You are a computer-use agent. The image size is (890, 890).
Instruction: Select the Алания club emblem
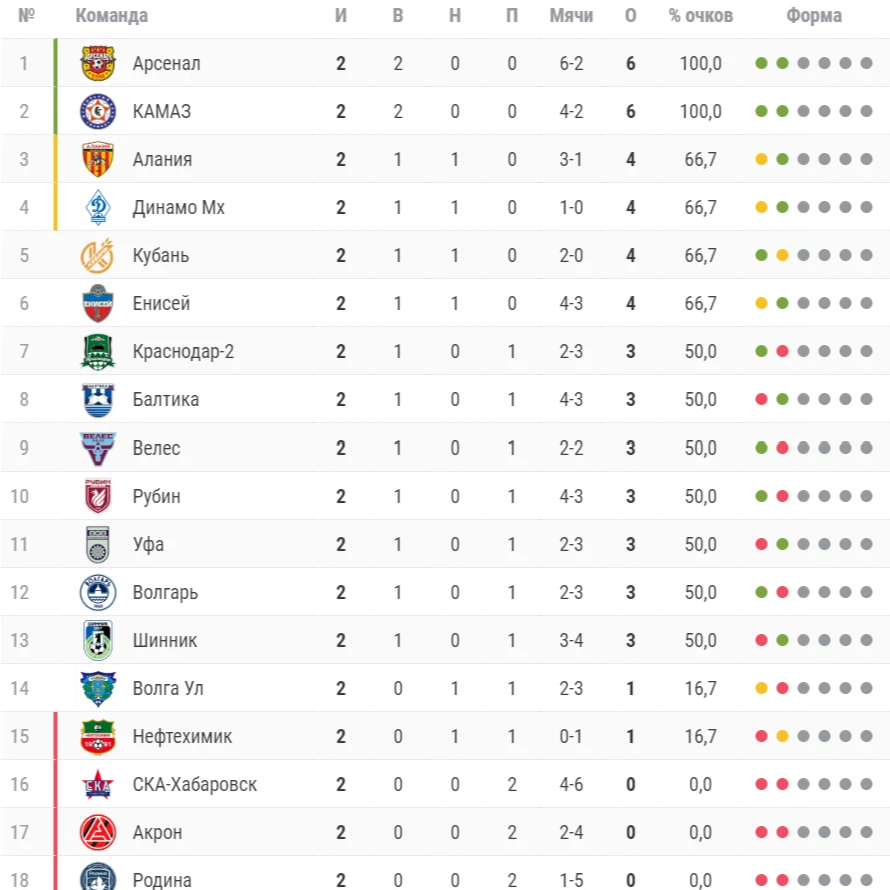click(x=98, y=159)
